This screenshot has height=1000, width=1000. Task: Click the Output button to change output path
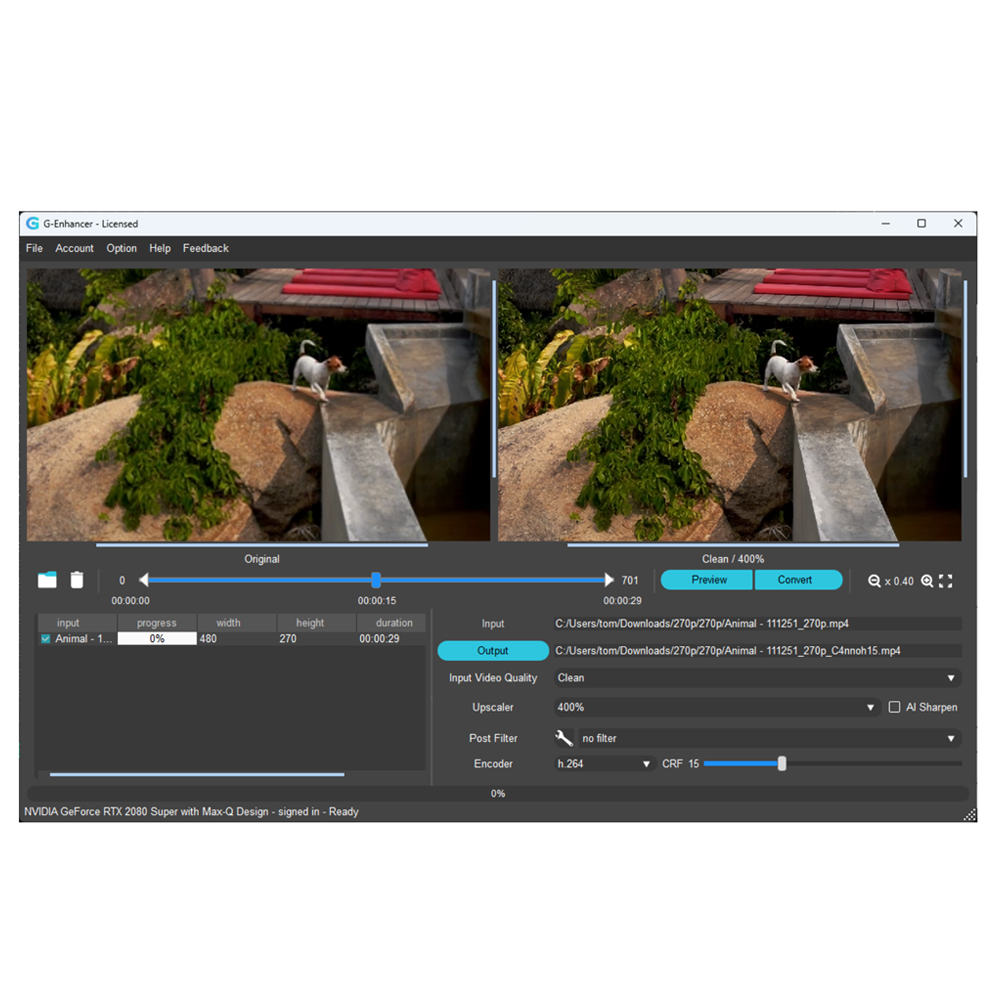point(493,650)
